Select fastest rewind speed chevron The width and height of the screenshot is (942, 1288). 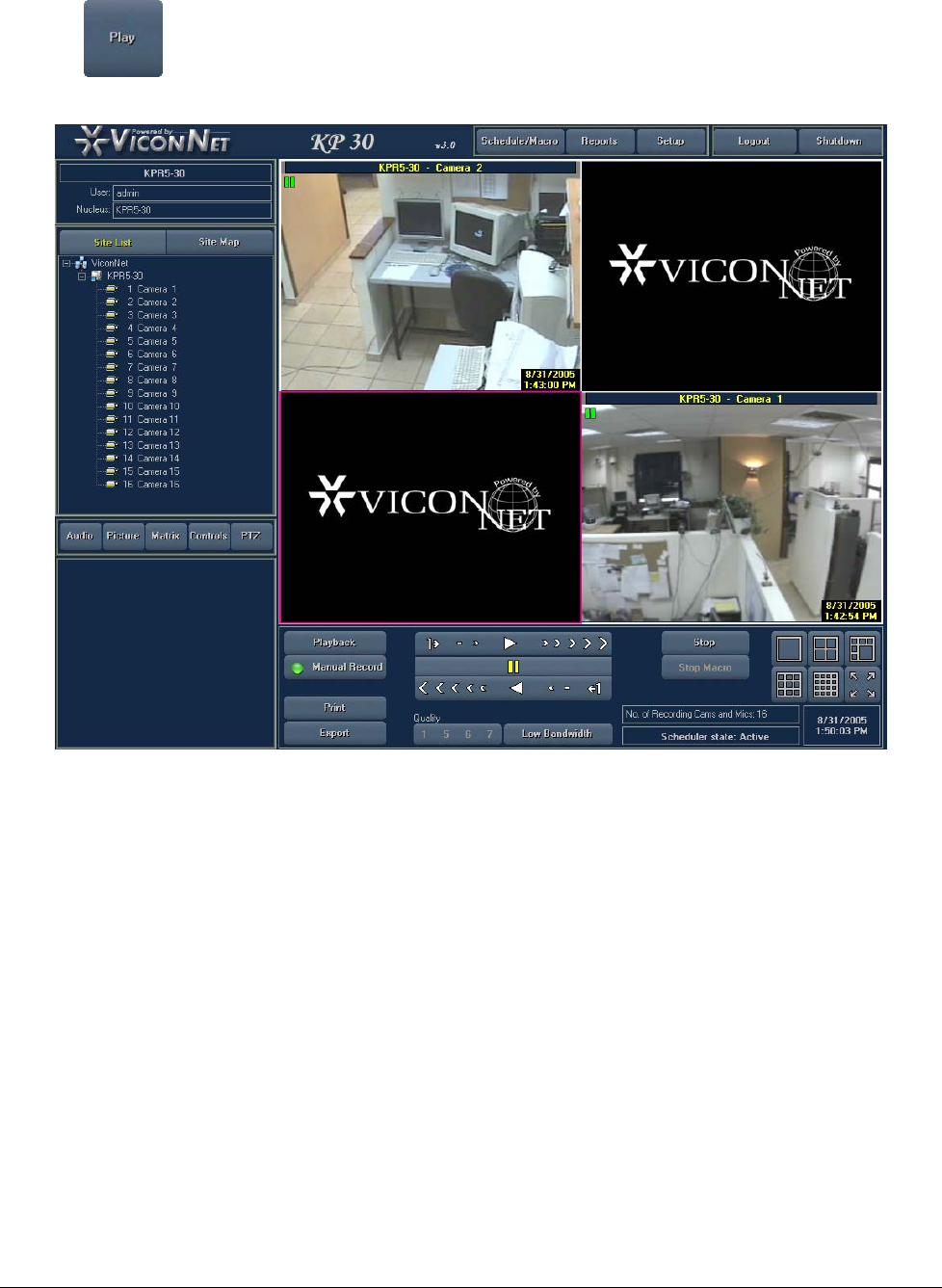(423, 688)
